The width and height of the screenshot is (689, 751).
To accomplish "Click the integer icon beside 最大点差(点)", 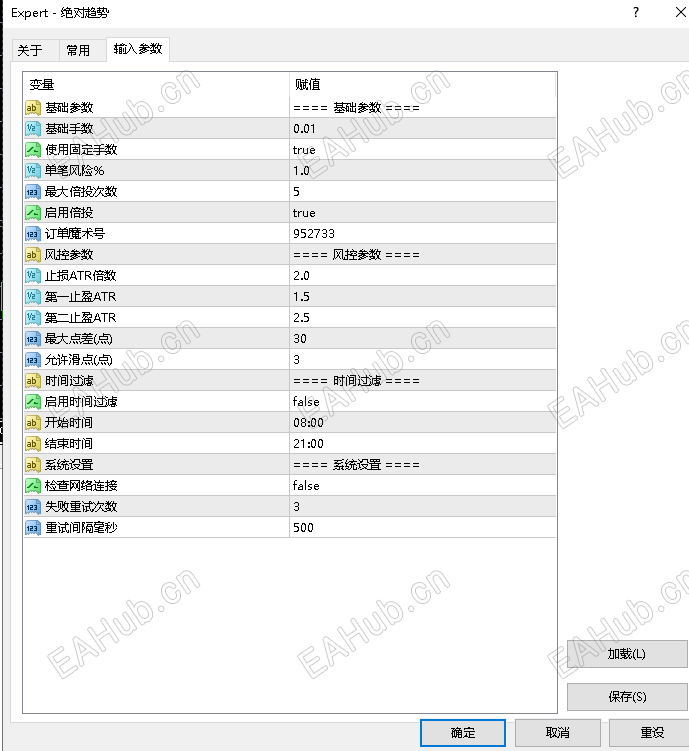I will 33,339.
